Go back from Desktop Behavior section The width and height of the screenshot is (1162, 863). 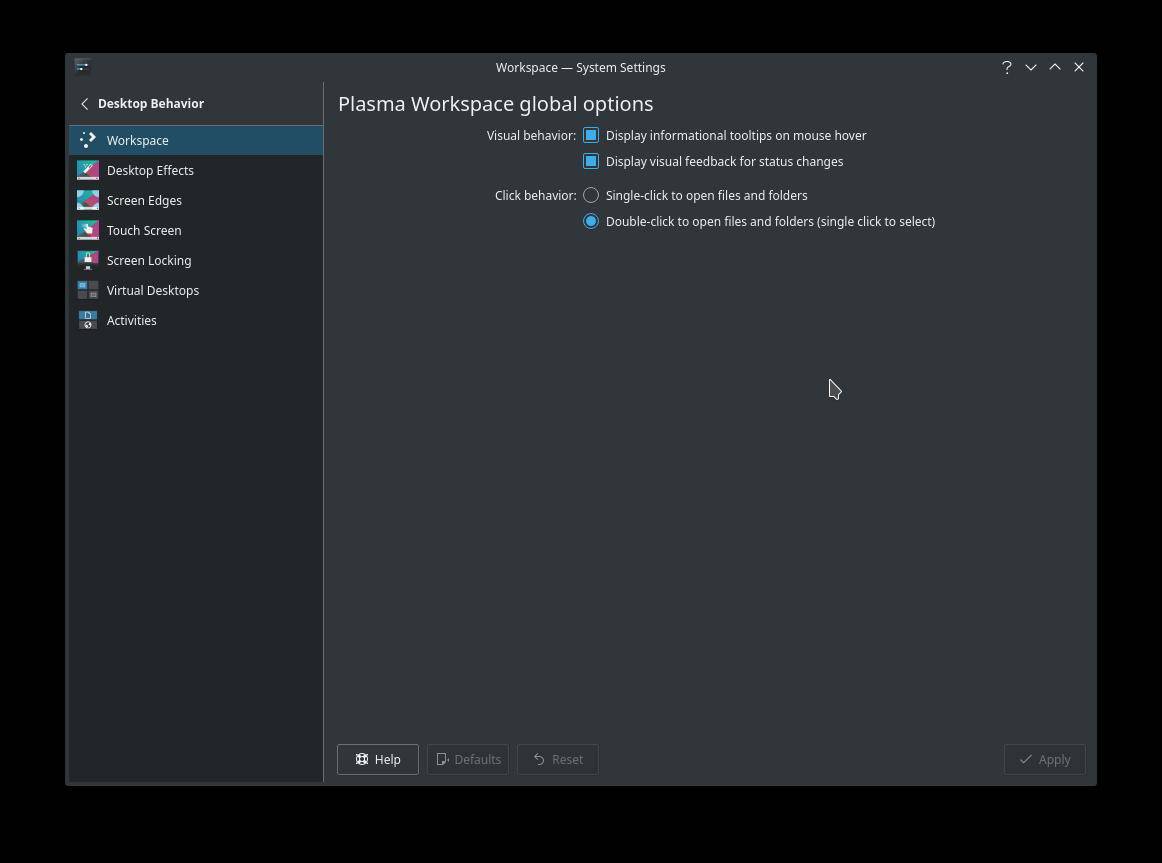(85, 104)
